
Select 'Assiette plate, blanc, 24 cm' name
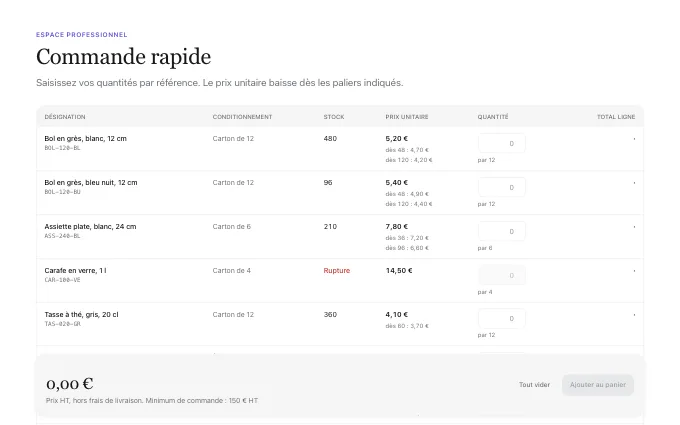pyautogui.click(x=90, y=226)
